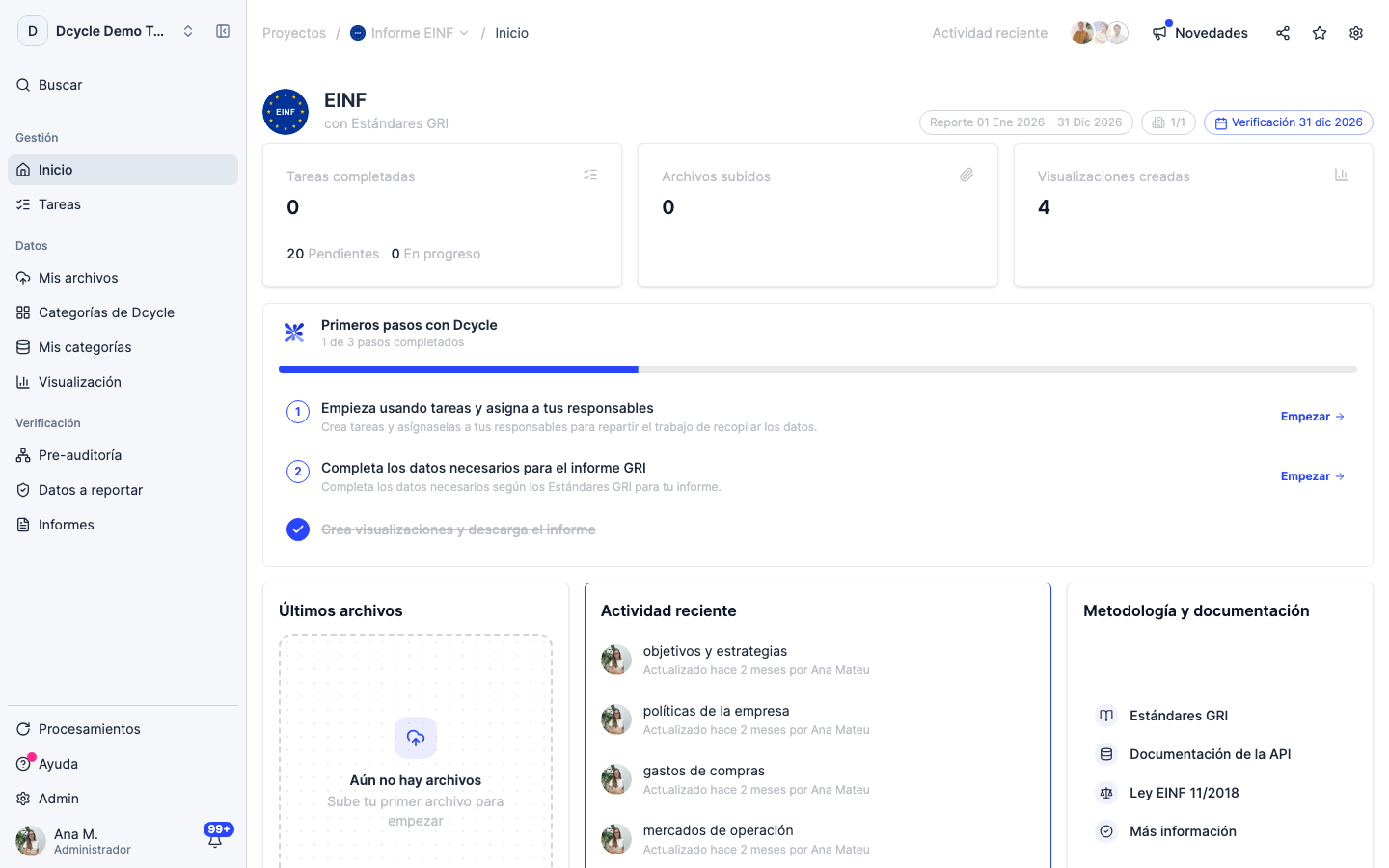Open Procesamientos in sidebar
This screenshot has height=868, width=1389.
pyautogui.click(x=123, y=729)
